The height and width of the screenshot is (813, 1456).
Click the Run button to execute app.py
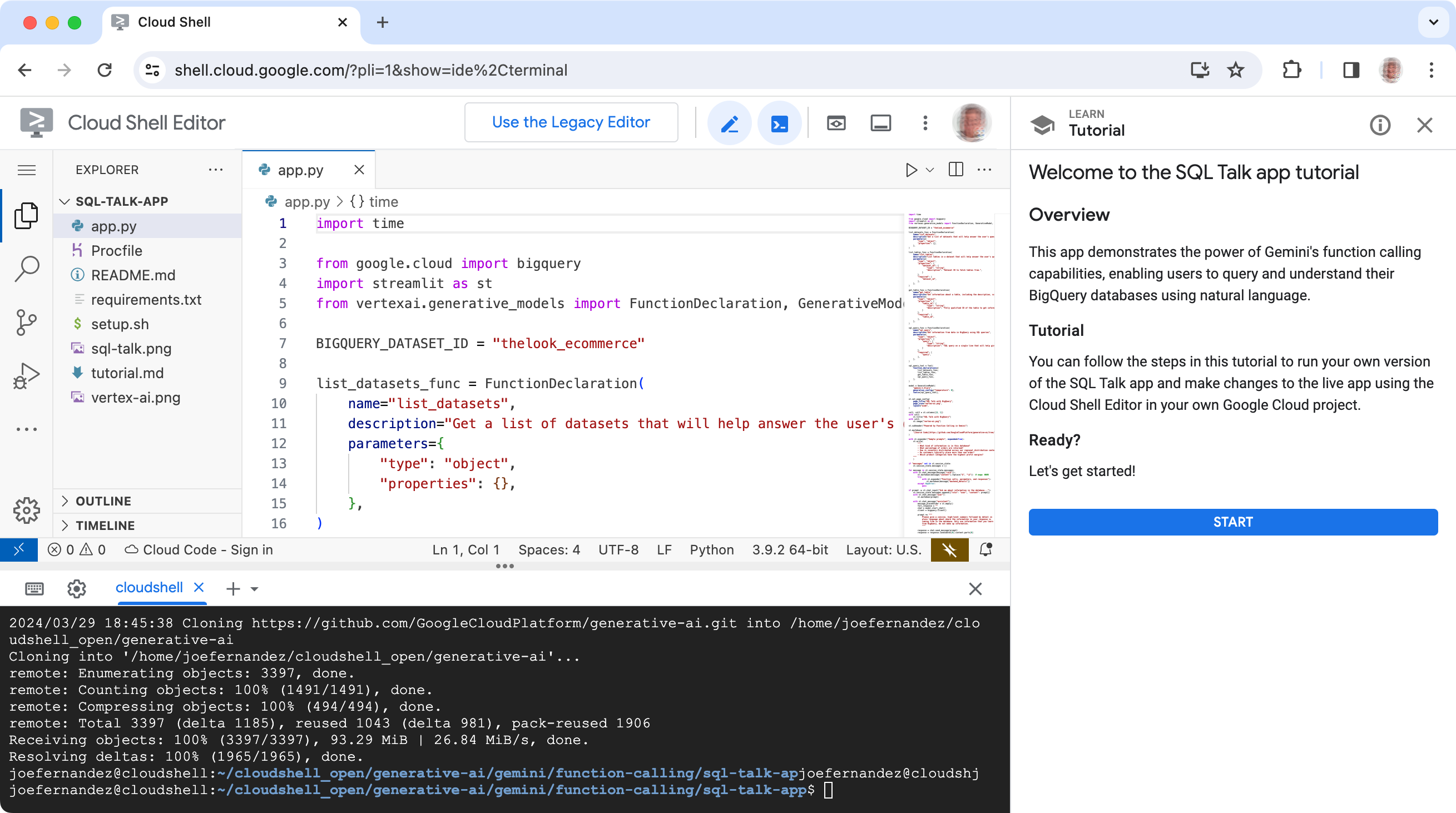911,169
